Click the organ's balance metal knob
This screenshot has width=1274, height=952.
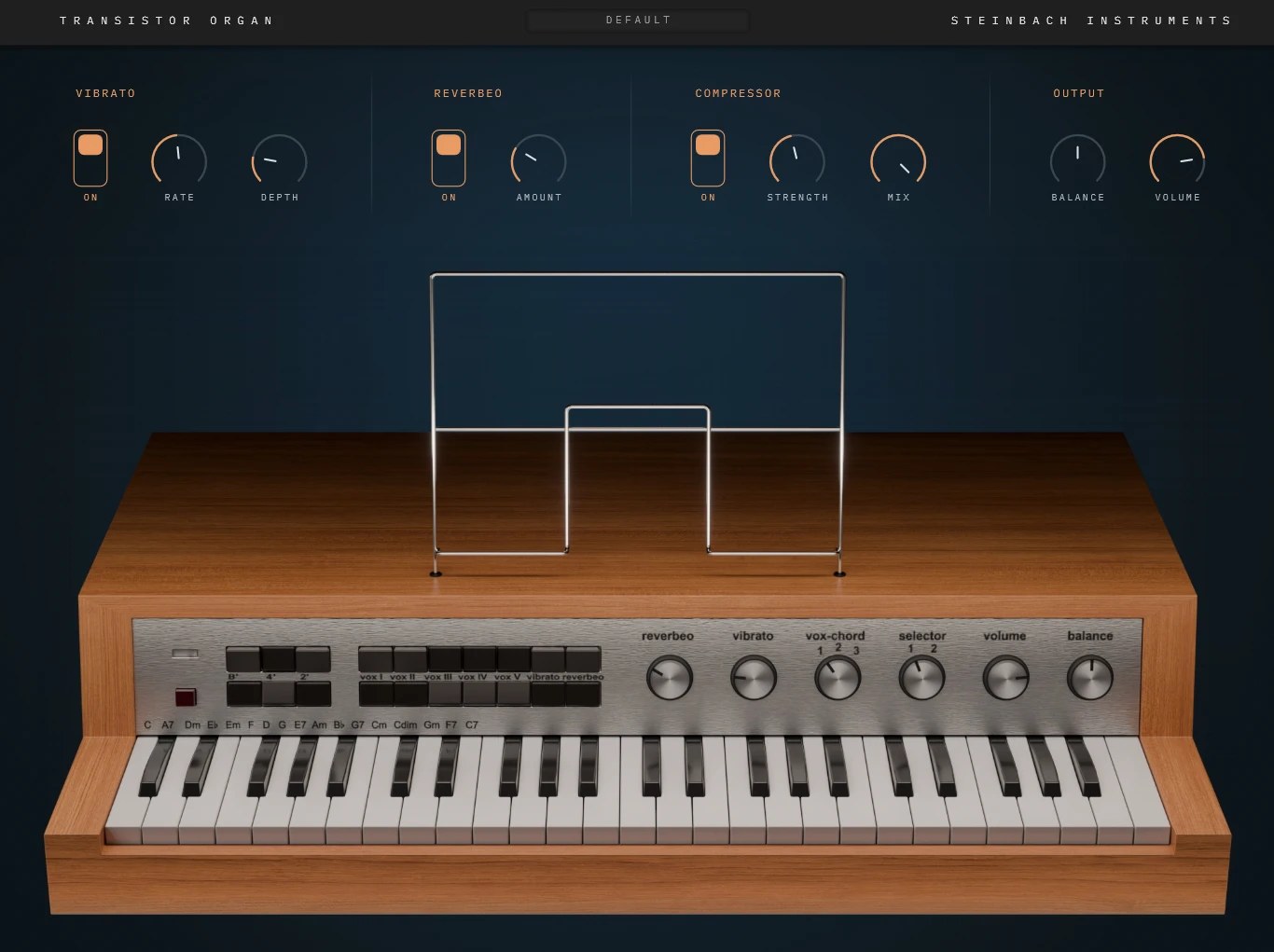tap(1089, 678)
